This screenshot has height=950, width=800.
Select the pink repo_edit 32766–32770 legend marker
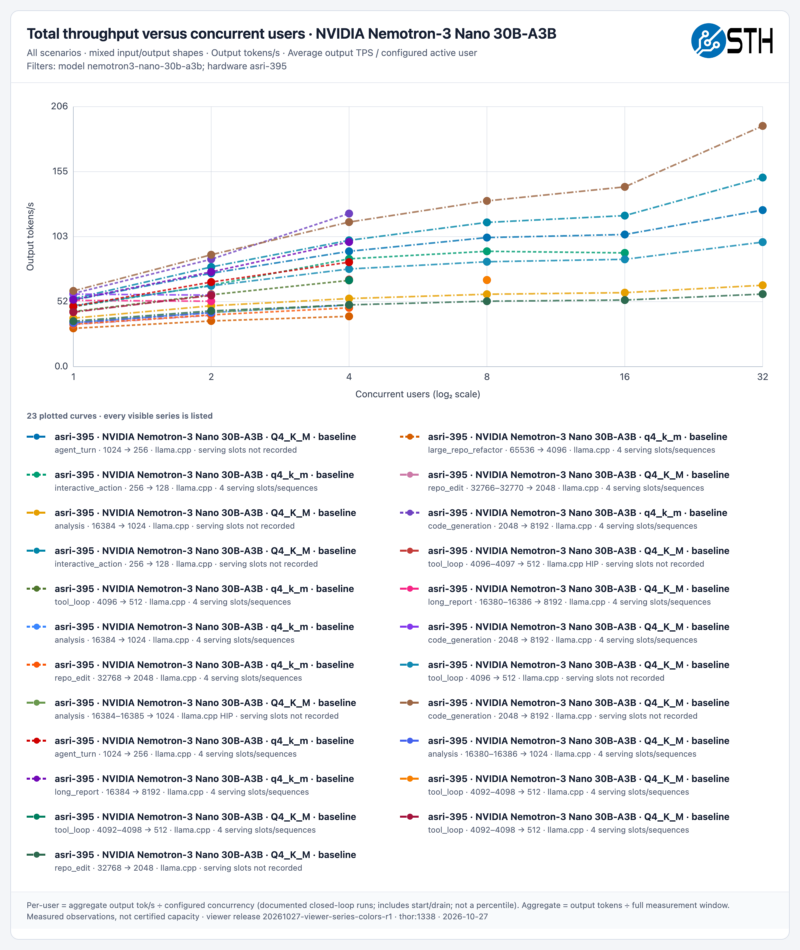410,475
